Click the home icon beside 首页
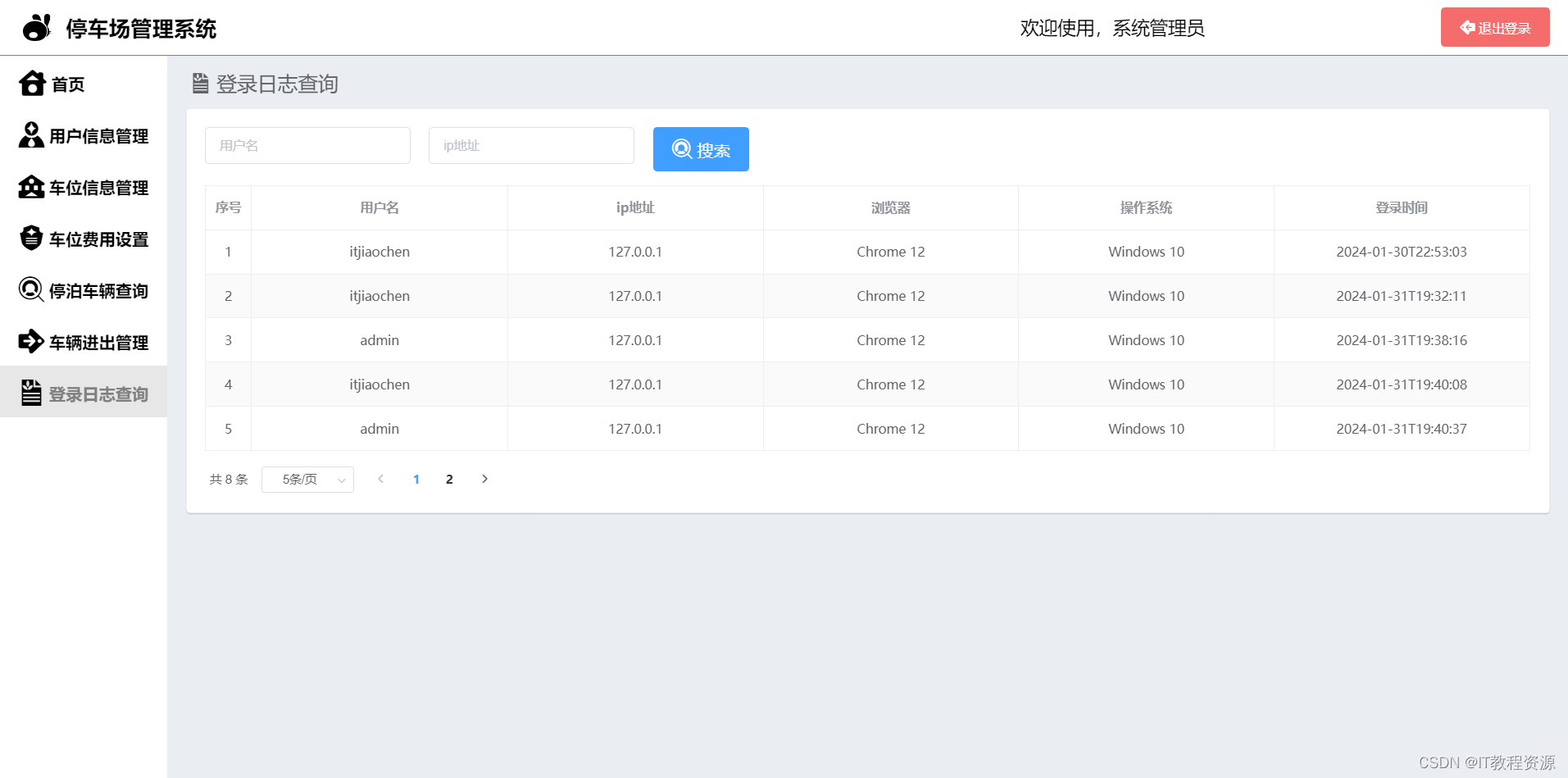The height and width of the screenshot is (778, 1568). [x=32, y=84]
